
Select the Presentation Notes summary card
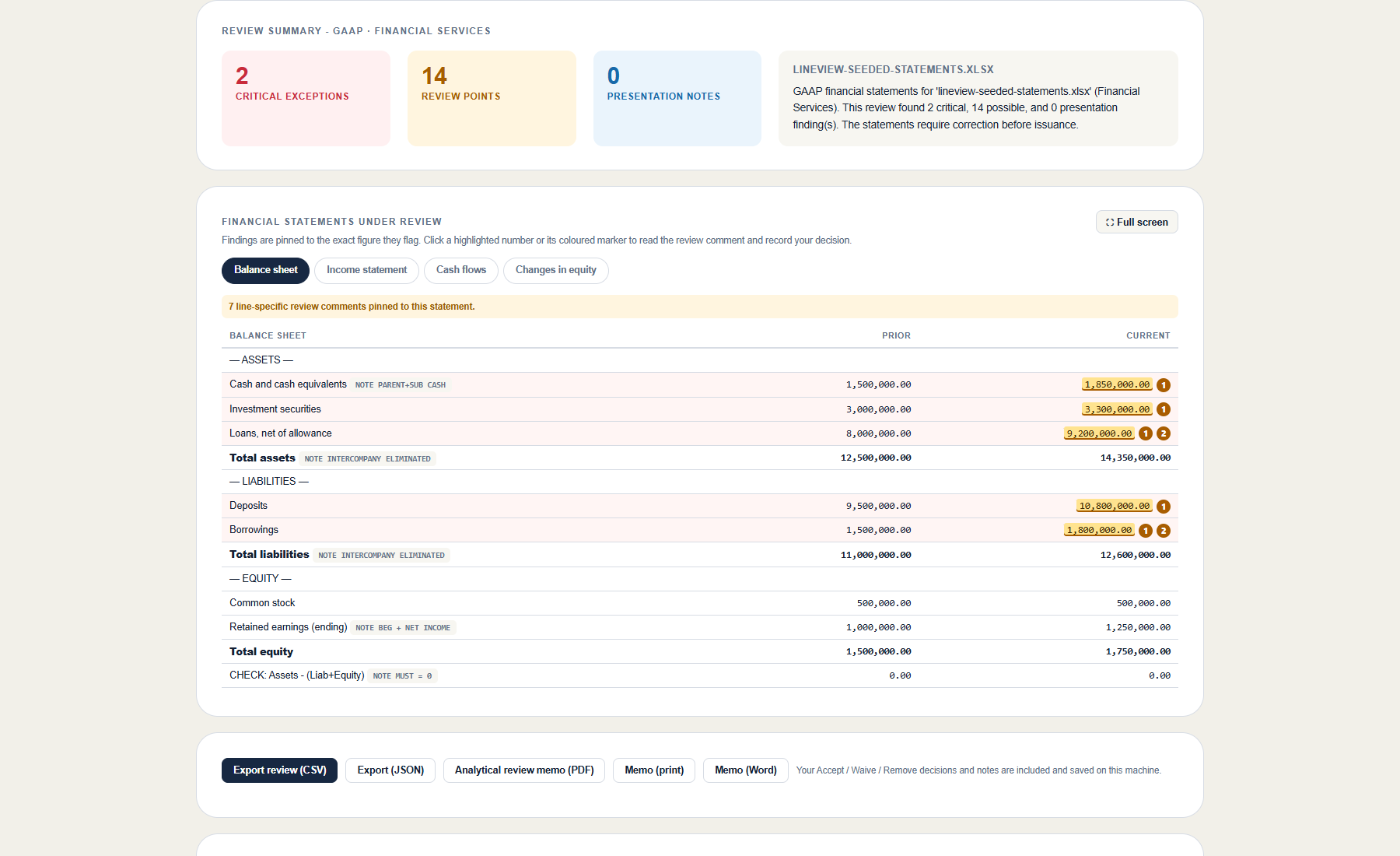pos(677,98)
